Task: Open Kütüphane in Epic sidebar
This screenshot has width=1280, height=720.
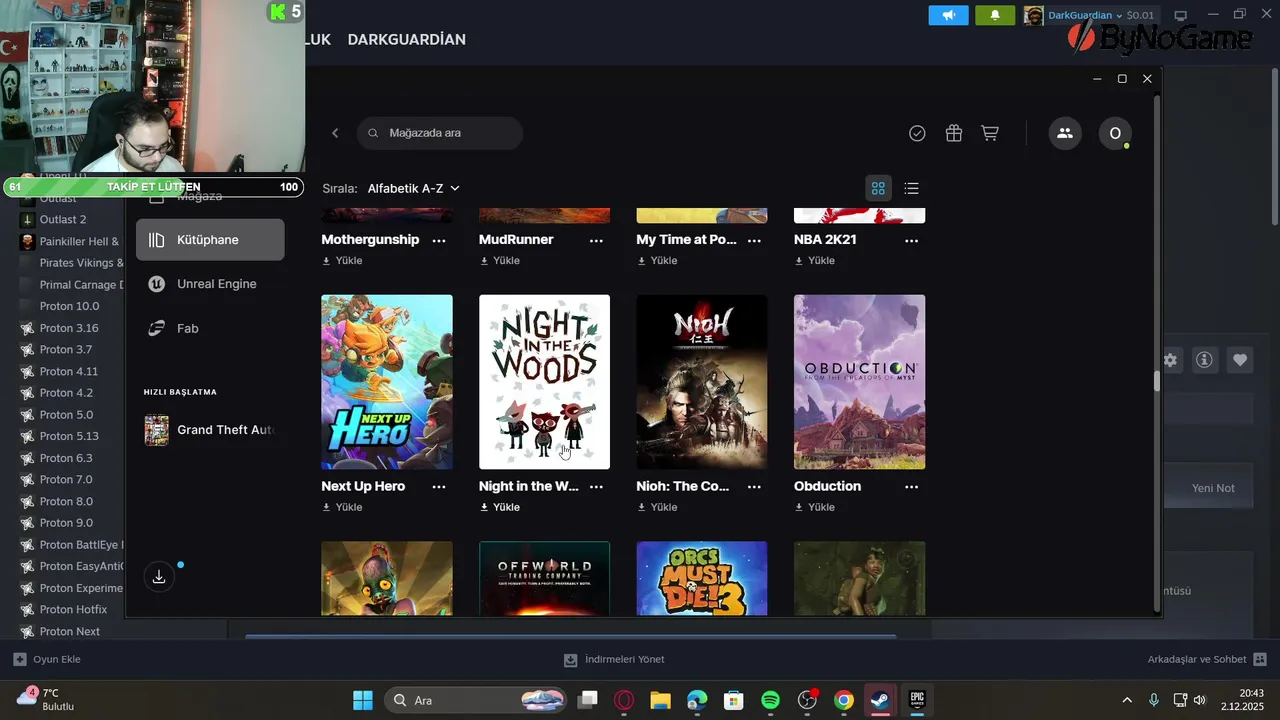Action: point(210,240)
